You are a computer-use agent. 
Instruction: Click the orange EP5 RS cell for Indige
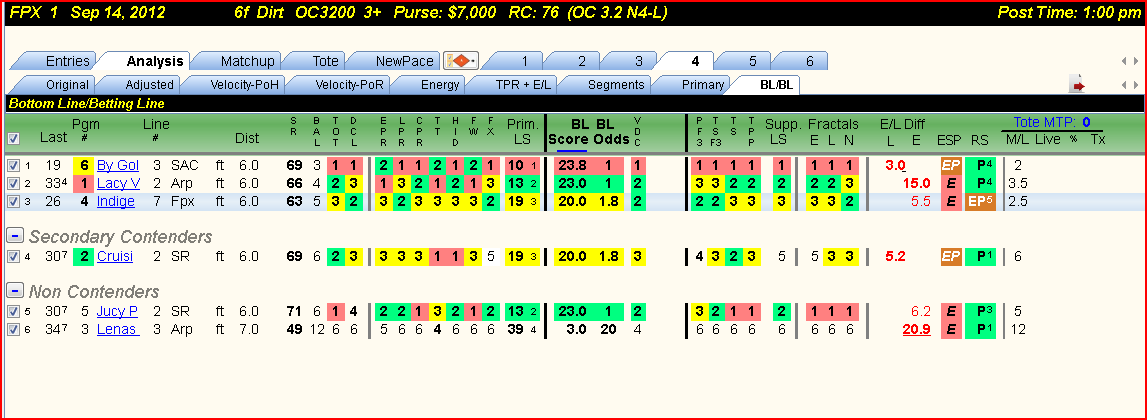coord(979,202)
